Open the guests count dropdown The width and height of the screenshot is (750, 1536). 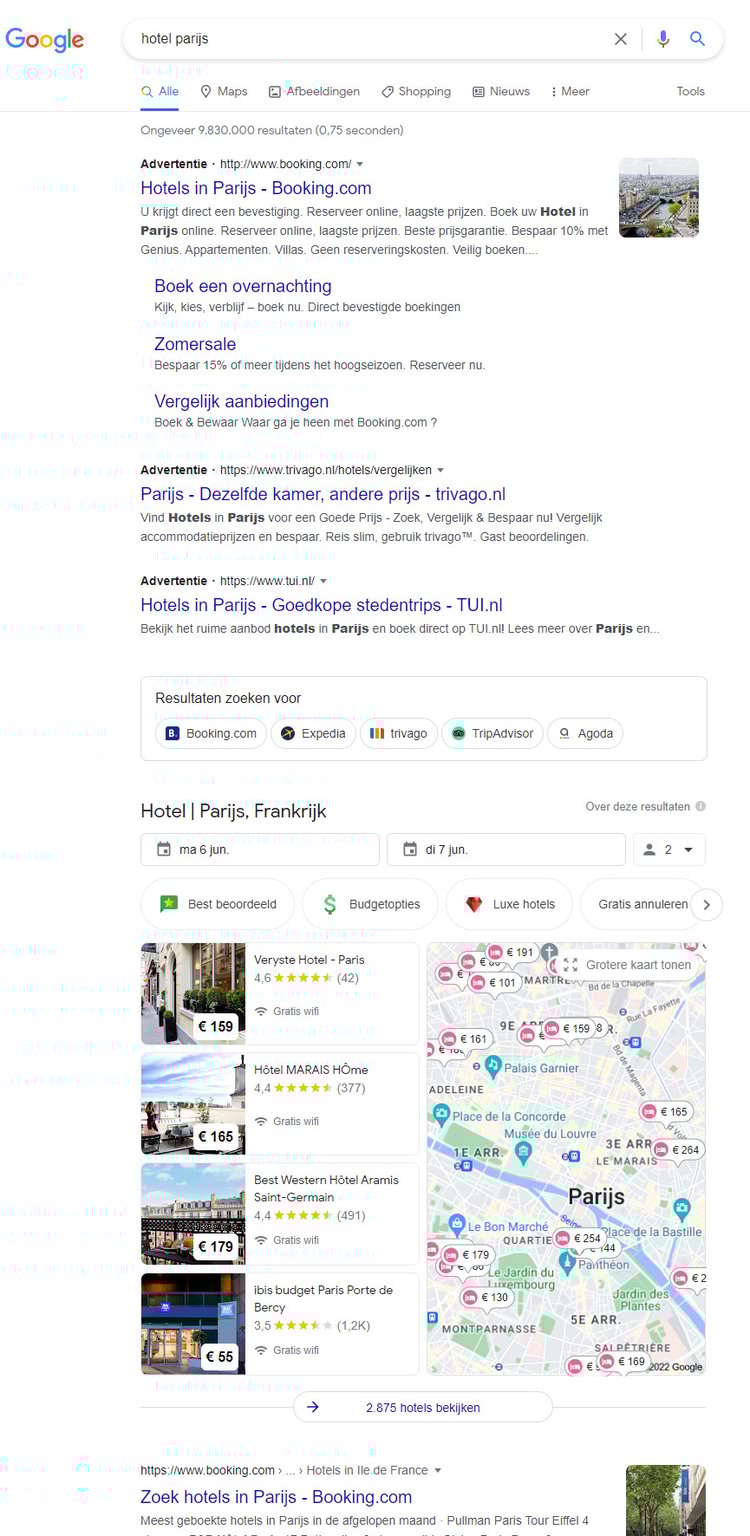coord(669,850)
